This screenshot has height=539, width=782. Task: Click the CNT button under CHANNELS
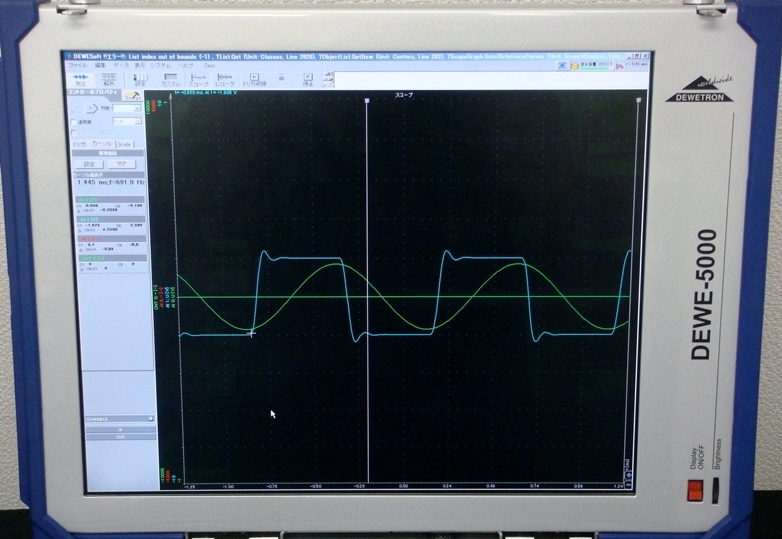[120, 437]
